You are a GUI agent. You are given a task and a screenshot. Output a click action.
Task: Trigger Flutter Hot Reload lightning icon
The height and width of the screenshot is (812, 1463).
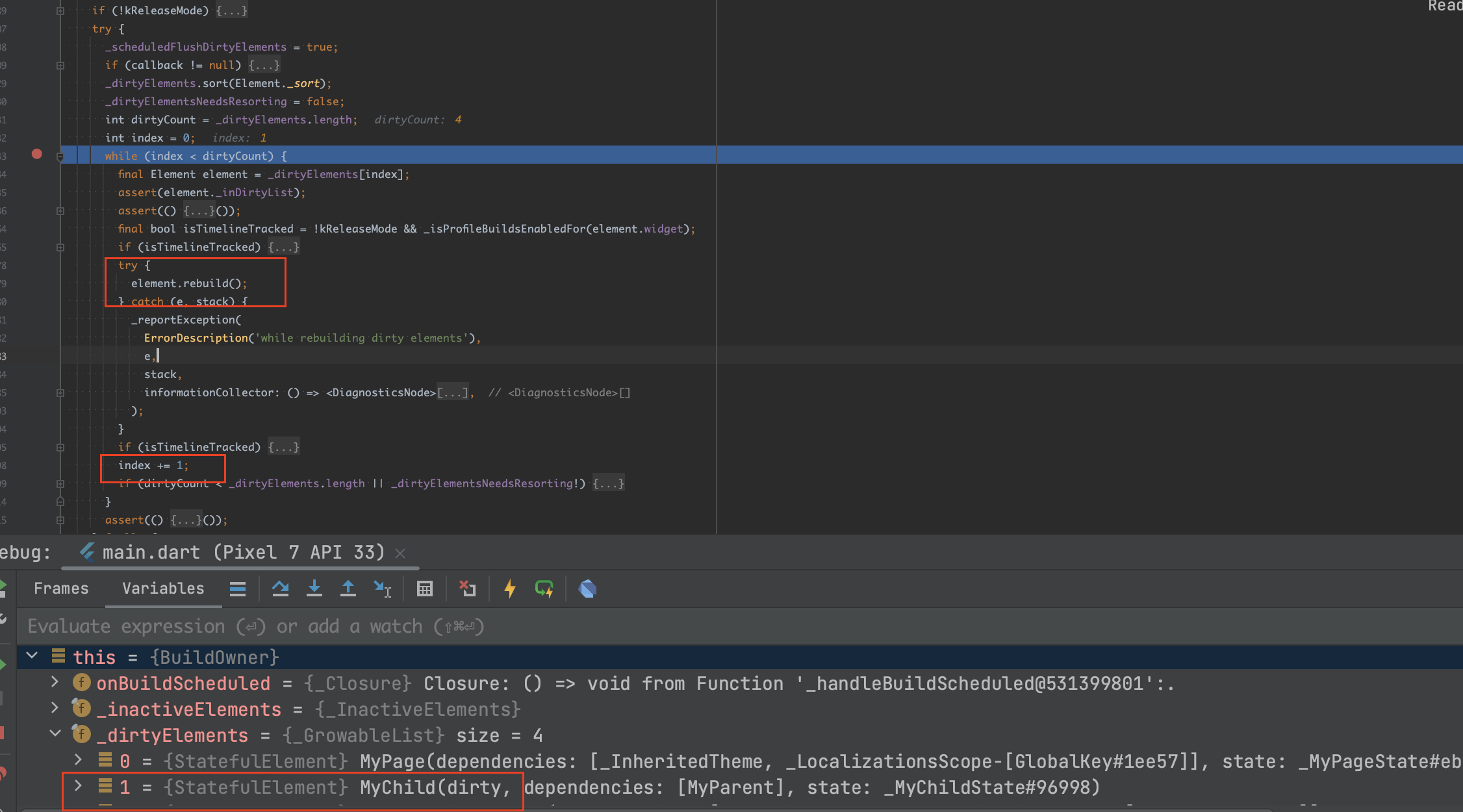[510, 589]
